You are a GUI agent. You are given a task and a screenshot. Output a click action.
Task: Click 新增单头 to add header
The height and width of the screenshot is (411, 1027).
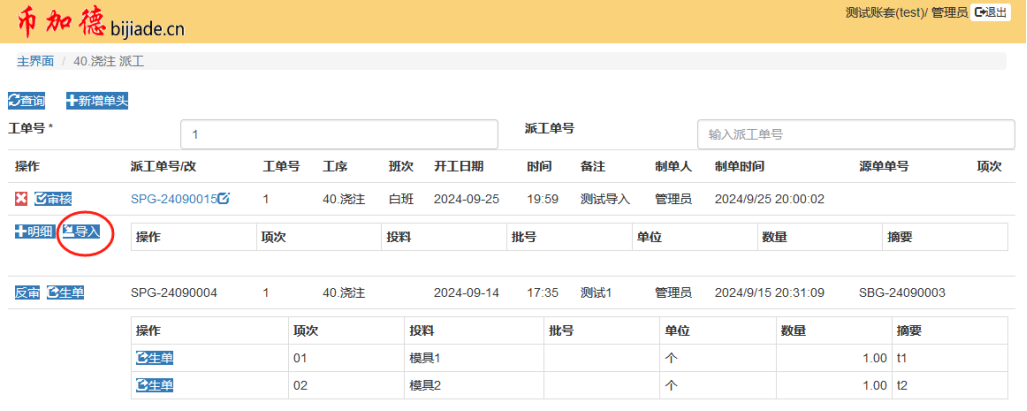pos(97,101)
